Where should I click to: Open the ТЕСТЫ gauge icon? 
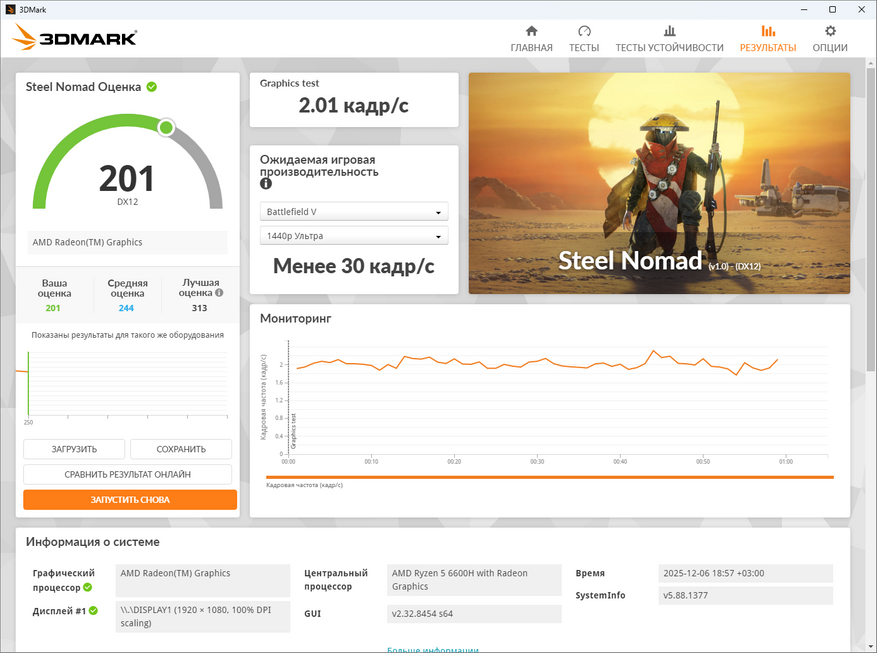(x=584, y=32)
